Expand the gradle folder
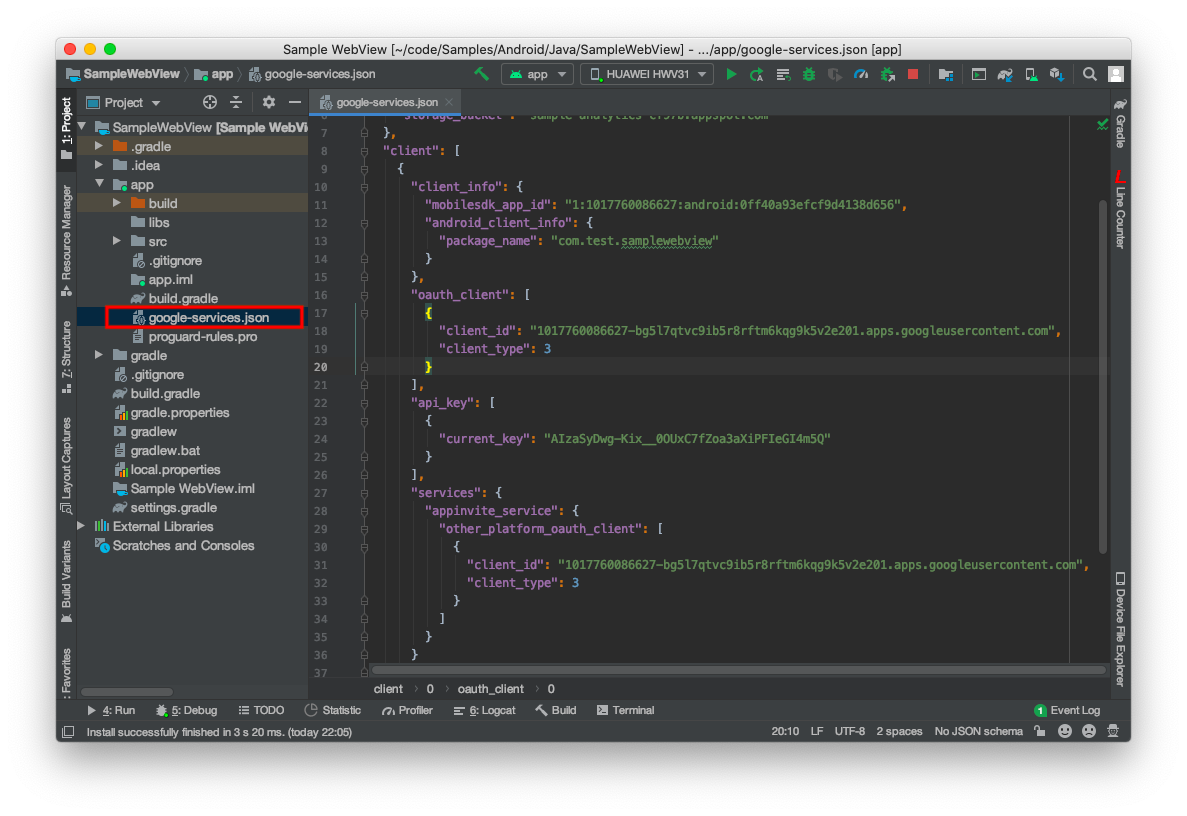This screenshot has width=1187, height=816. click(98, 354)
